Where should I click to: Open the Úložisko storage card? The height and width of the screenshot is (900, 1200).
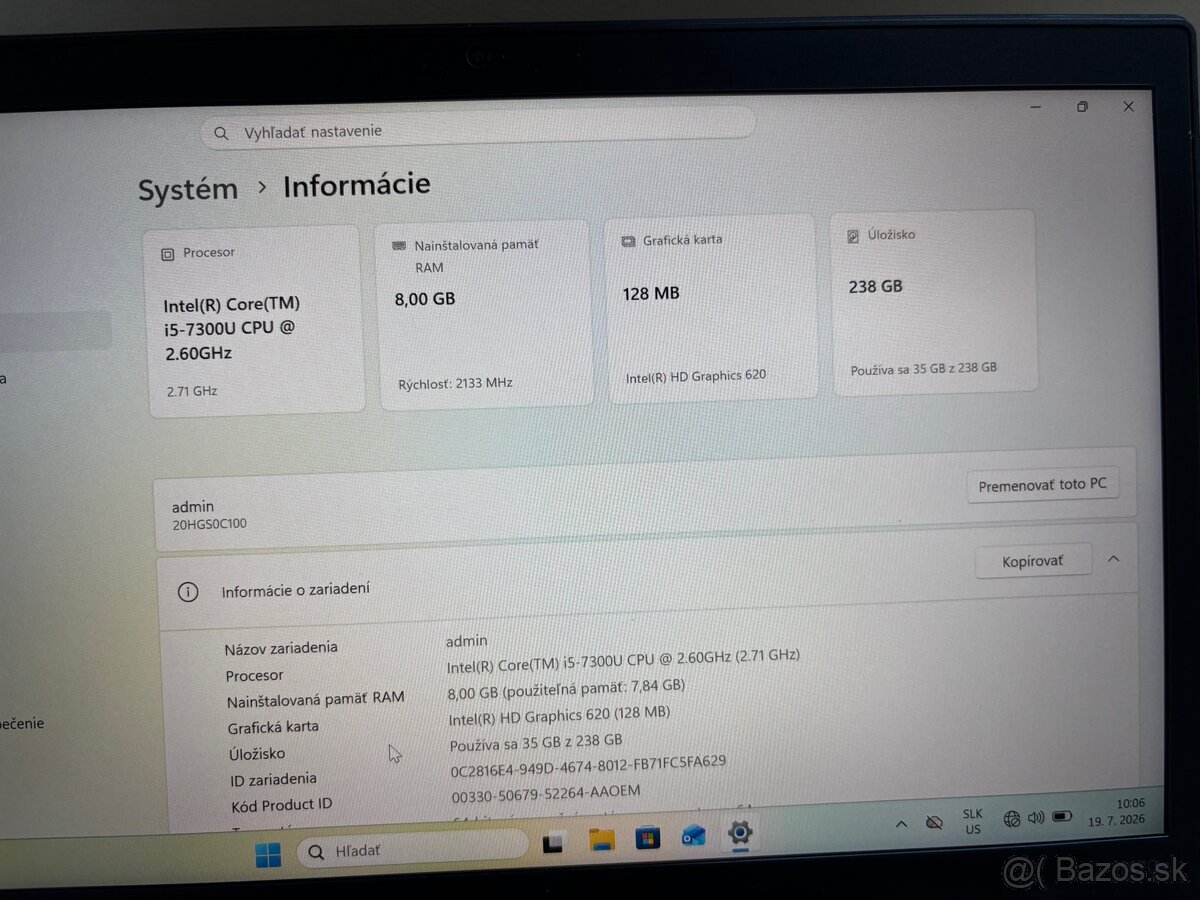933,303
